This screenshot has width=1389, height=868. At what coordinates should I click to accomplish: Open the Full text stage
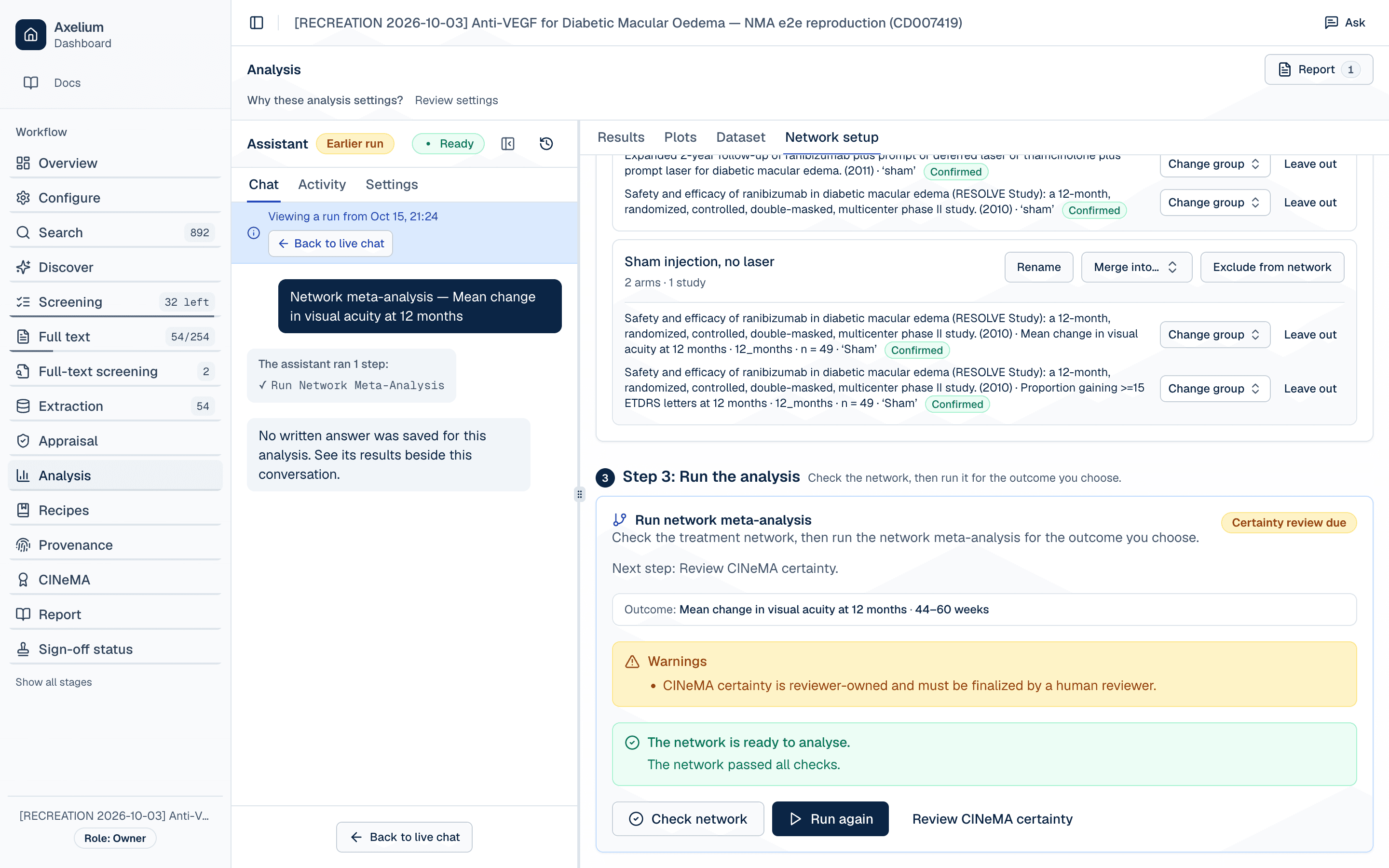click(x=115, y=337)
